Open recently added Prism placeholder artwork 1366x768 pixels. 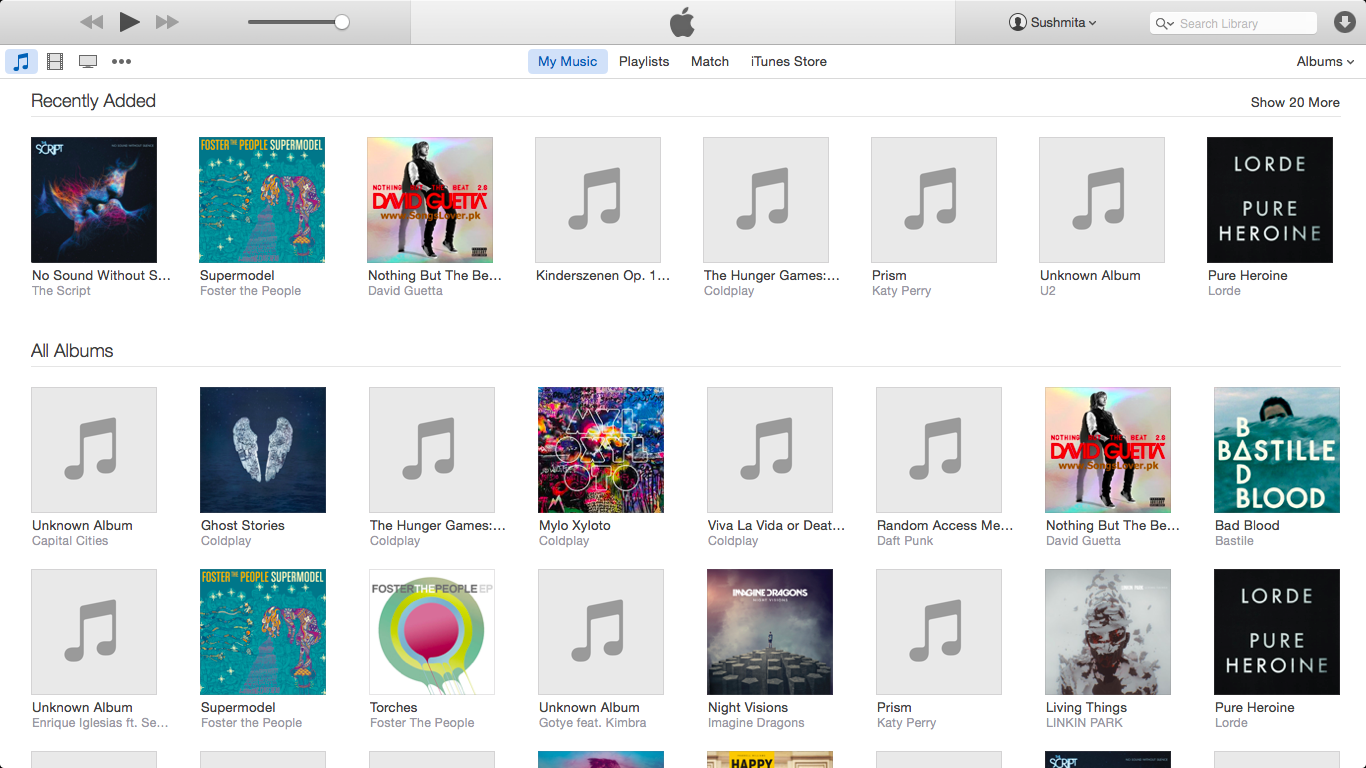934,200
